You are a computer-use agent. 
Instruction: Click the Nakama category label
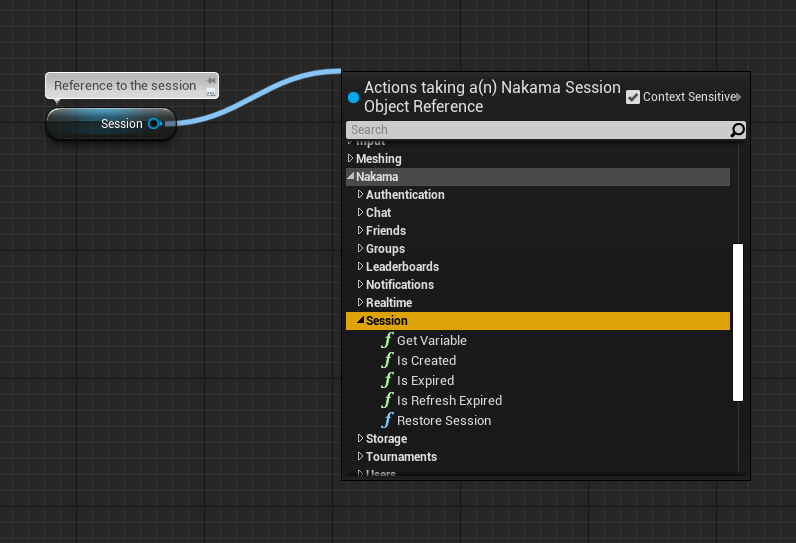click(377, 177)
